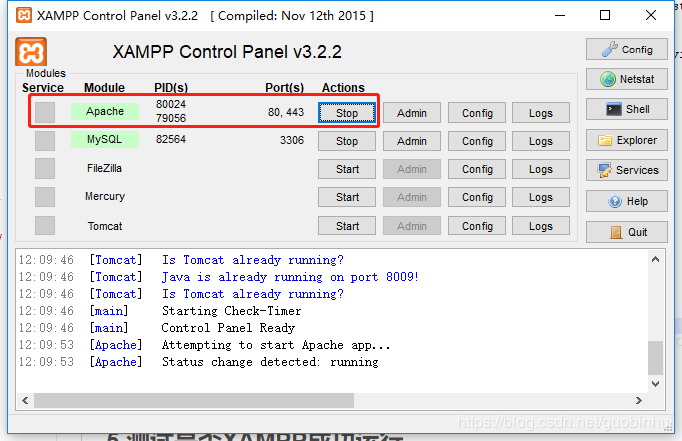Launch Netstat from the right panel

(626, 79)
